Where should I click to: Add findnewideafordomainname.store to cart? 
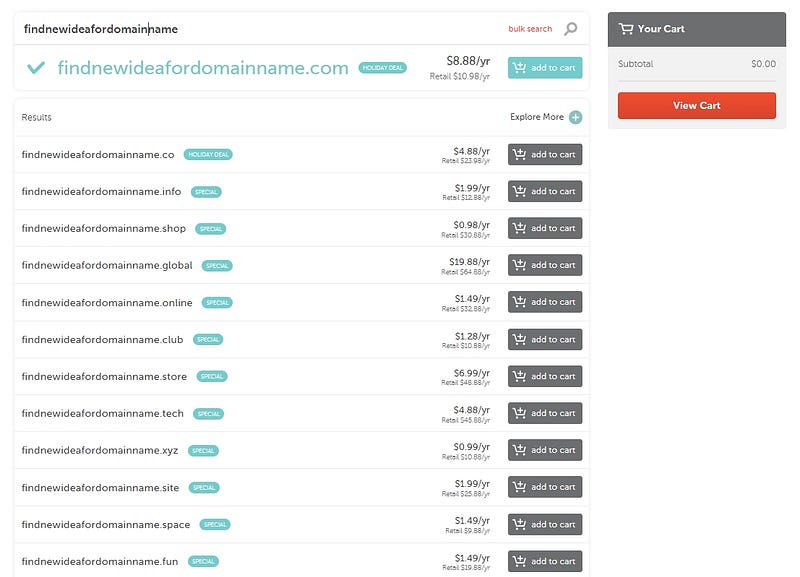click(545, 376)
